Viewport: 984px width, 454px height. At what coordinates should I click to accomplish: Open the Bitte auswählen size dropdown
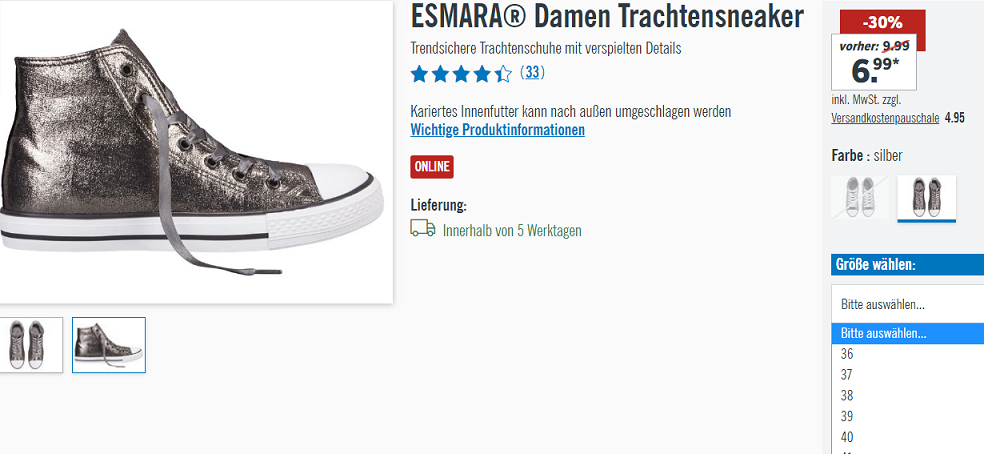pos(907,305)
